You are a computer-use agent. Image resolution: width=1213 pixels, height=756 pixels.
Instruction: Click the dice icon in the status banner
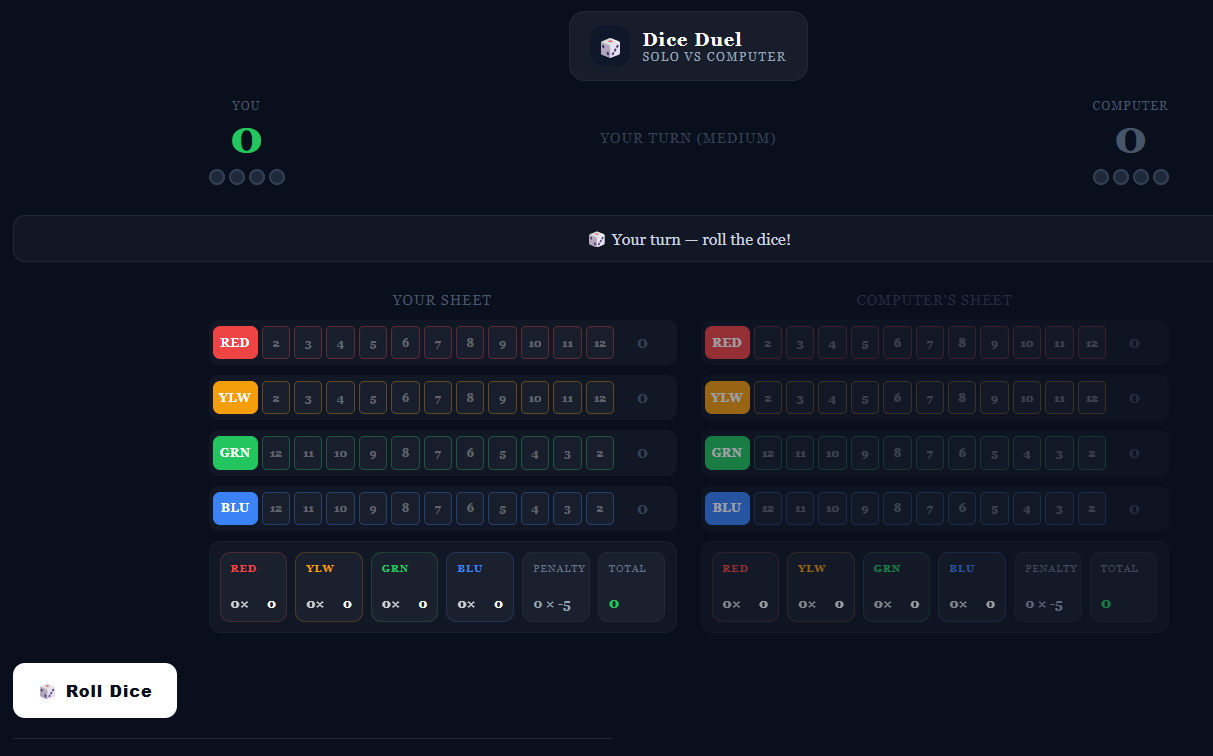pos(597,240)
